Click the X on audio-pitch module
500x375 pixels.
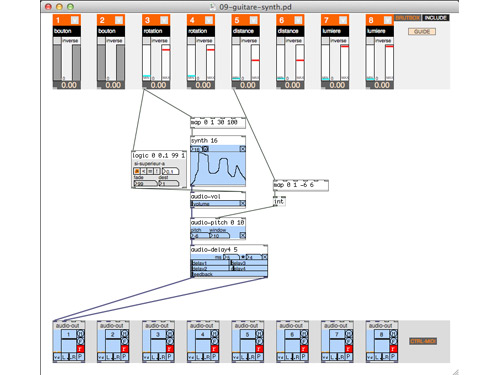click(x=243, y=235)
